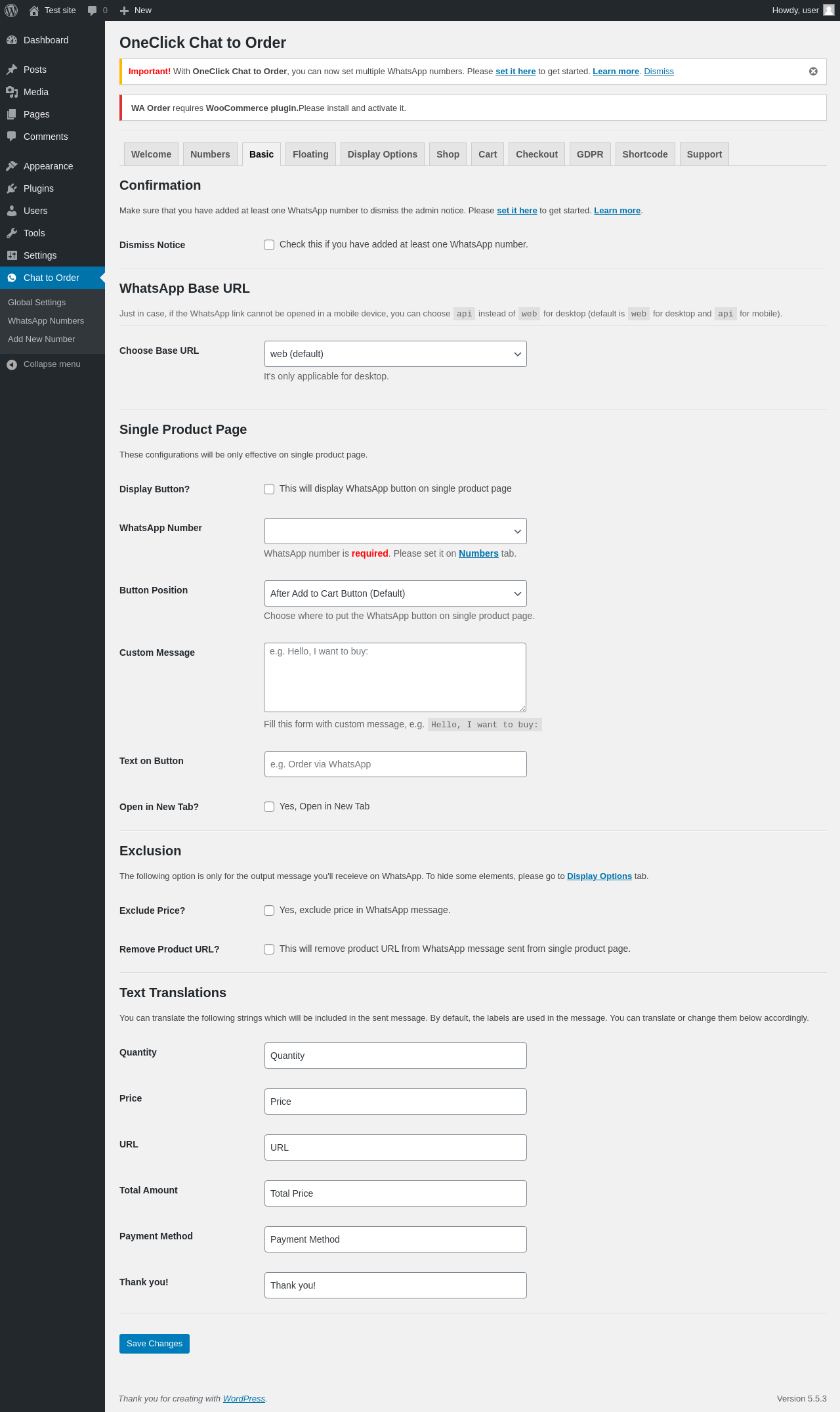Image resolution: width=840 pixels, height=1412 pixels.
Task: Open the WhatsApp Number dropdown
Action: [396, 531]
